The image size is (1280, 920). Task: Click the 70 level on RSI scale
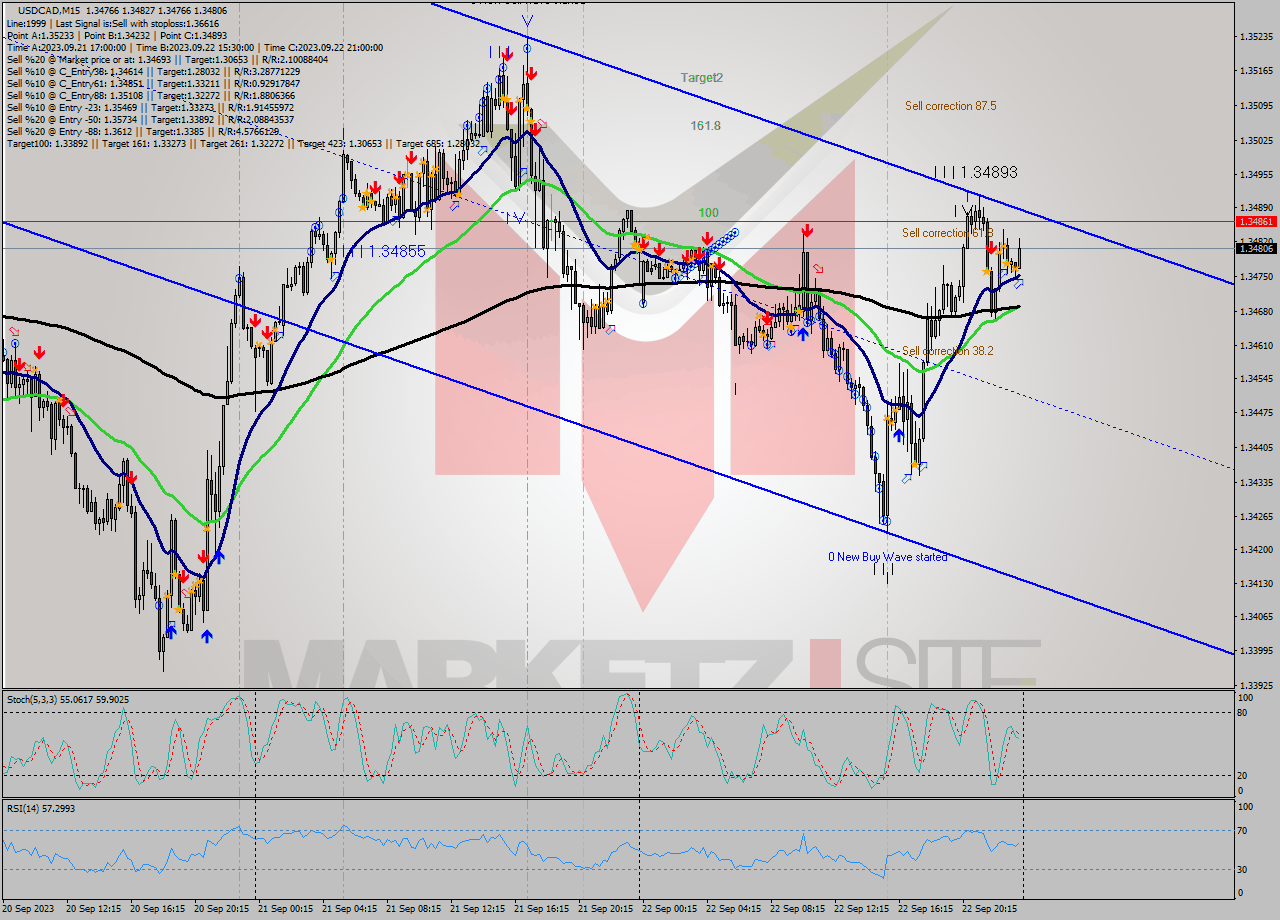coord(1243,830)
